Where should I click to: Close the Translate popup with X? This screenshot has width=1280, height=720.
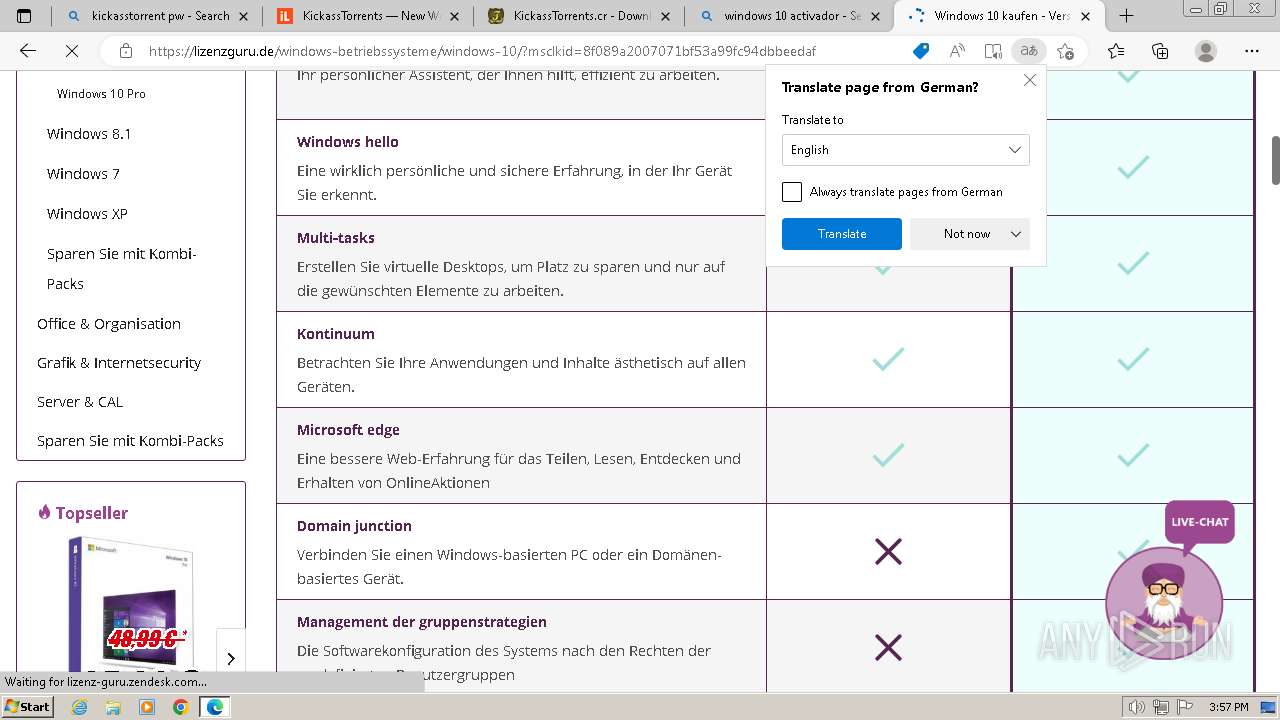tap(1030, 80)
